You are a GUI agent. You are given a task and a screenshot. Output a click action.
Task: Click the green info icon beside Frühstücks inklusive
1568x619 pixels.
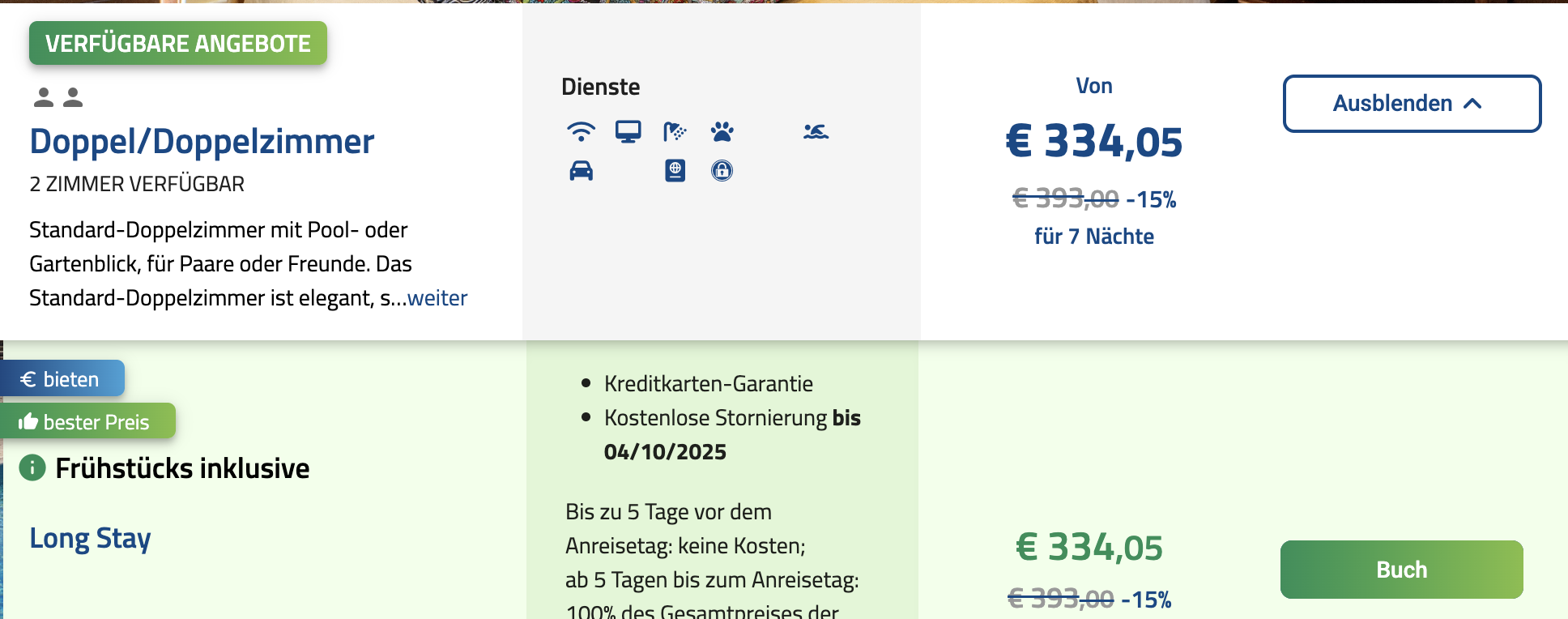pos(32,468)
